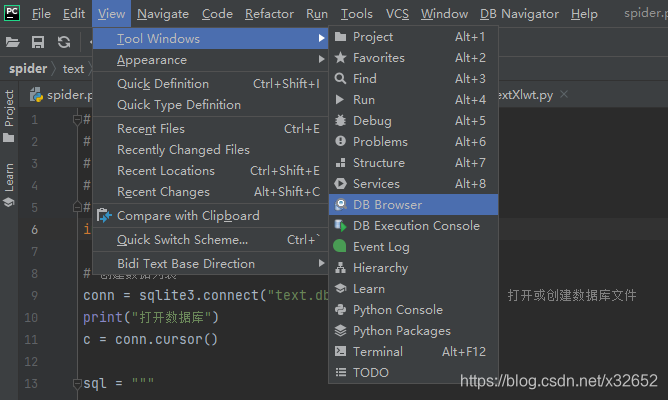Click the Run play triangle icon
668x400 pixels.
click(x=340, y=100)
